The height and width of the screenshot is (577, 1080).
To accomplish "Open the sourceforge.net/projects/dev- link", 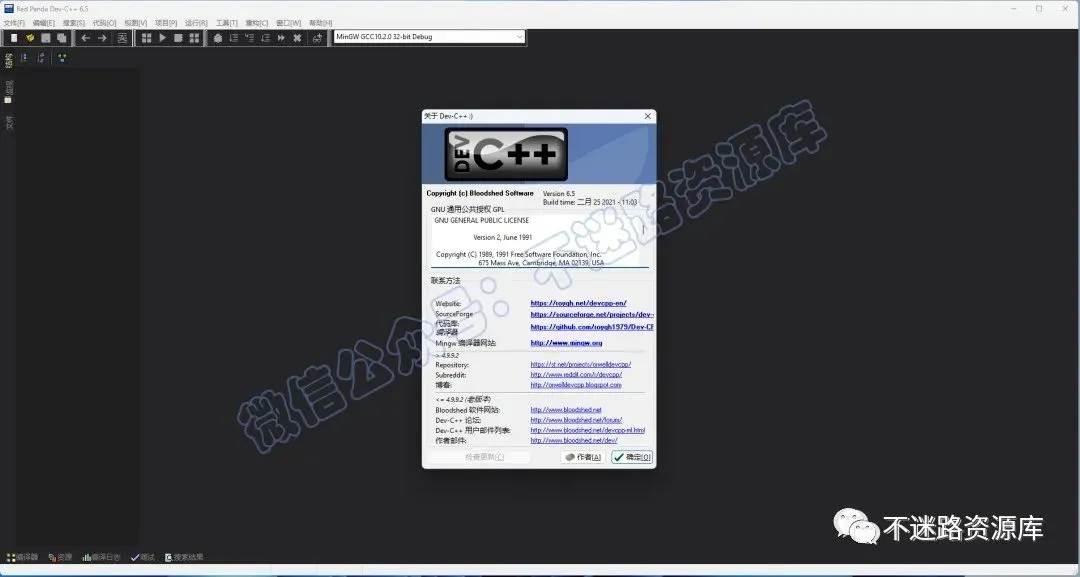I will coord(592,314).
